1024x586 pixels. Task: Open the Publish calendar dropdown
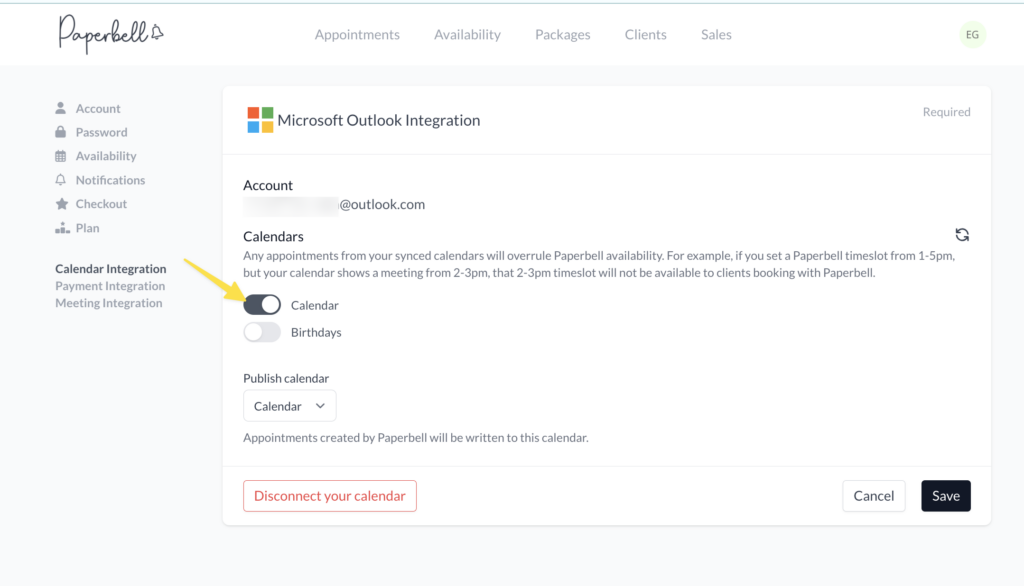(x=290, y=406)
